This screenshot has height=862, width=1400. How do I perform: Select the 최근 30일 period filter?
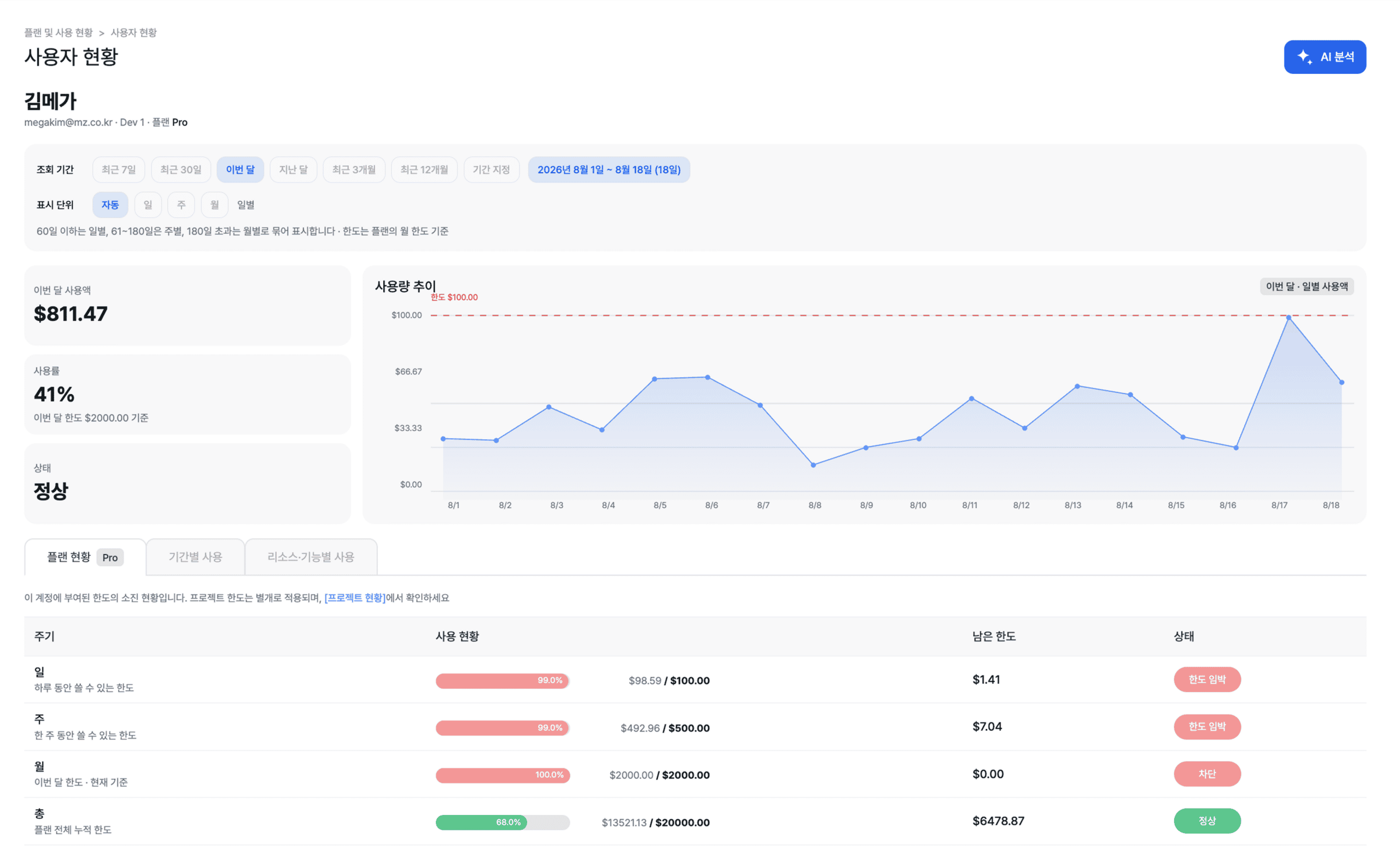pos(181,170)
